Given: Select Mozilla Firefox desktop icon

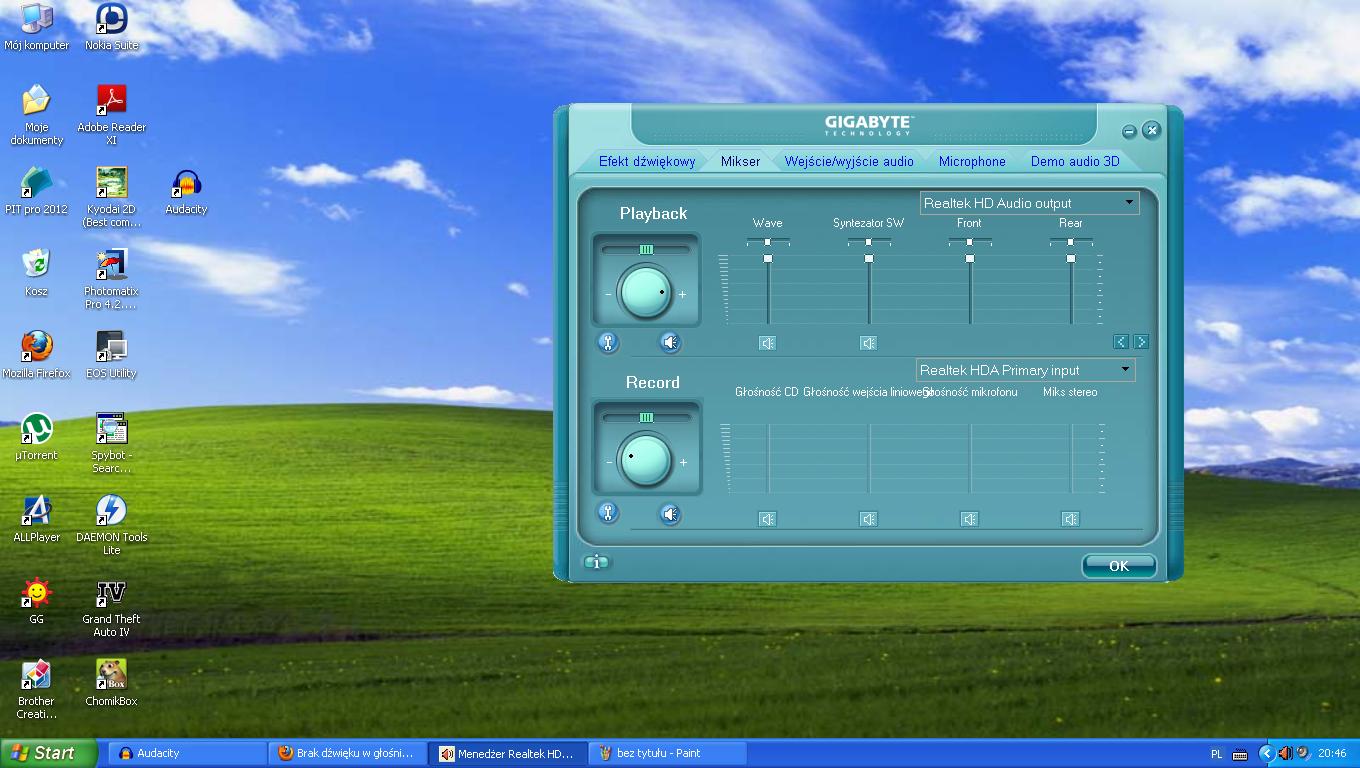Looking at the screenshot, I should point(37,356).
